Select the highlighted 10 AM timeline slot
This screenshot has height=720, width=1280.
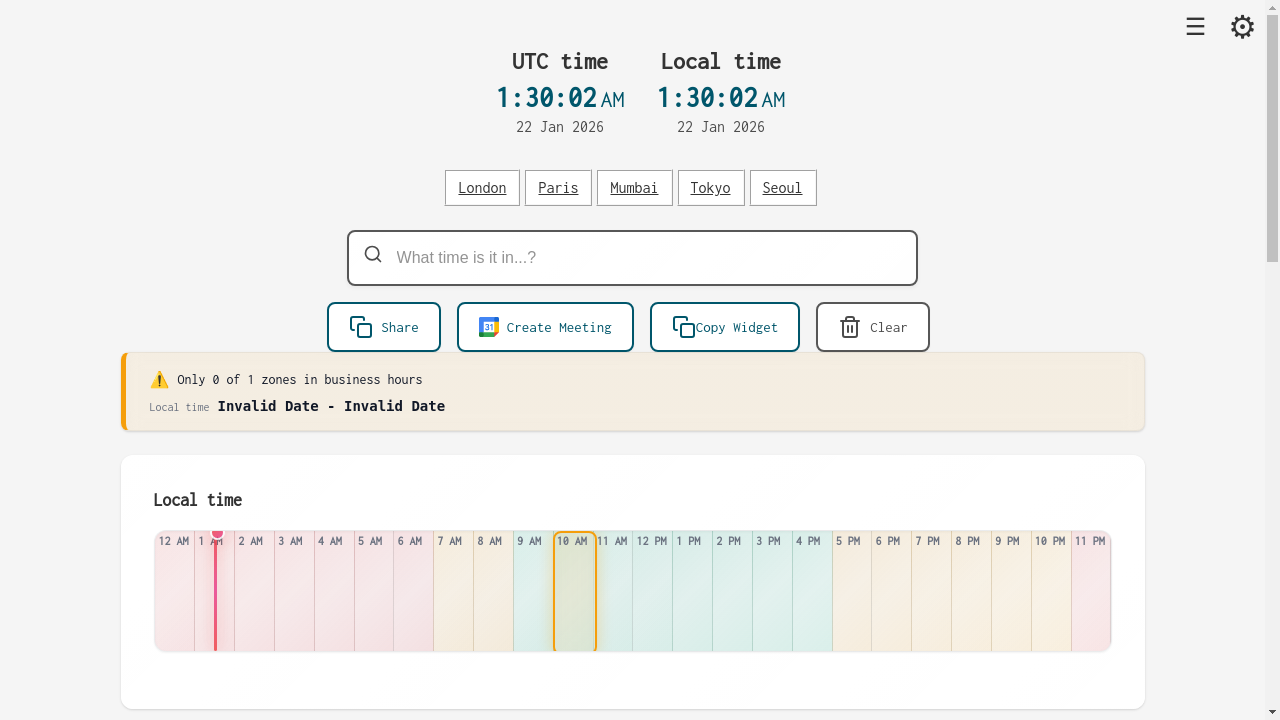(x=574, y=592)
